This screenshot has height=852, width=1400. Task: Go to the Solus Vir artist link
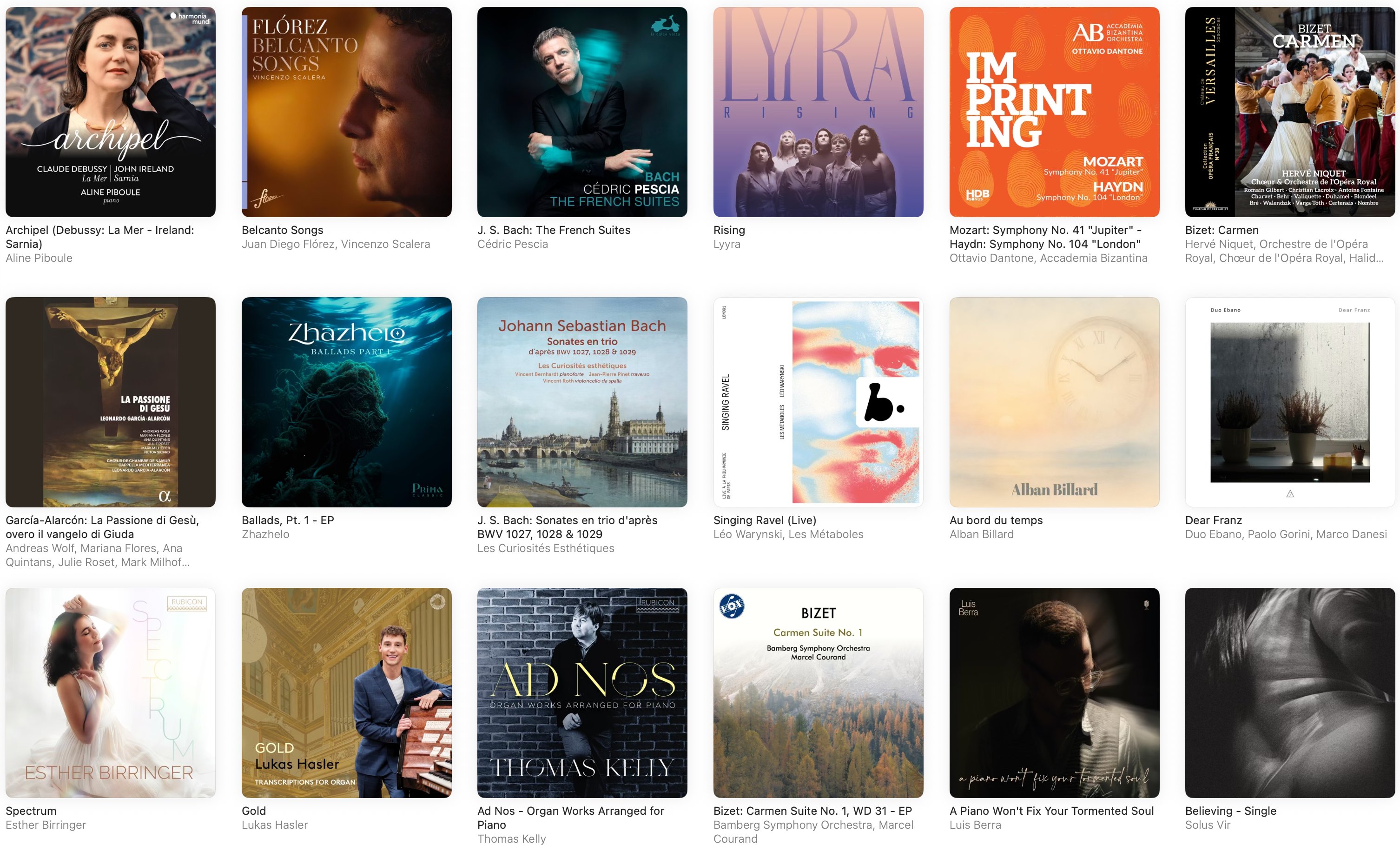[1208, 825]
